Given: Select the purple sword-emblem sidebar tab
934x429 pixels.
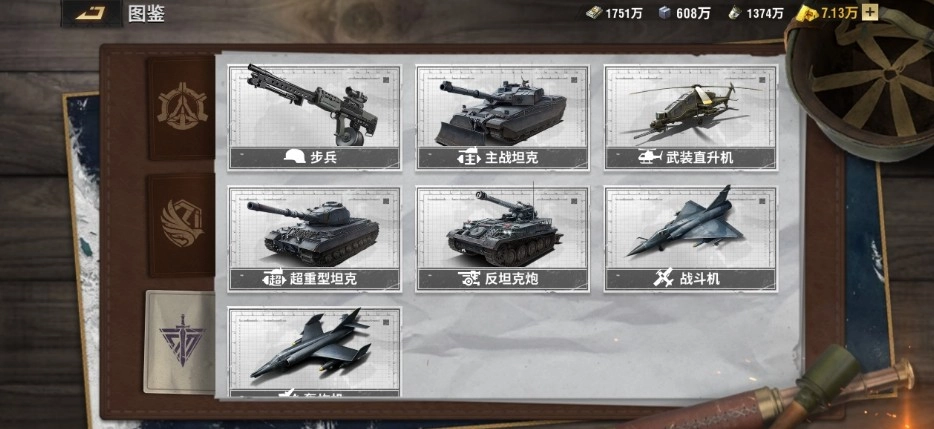Looking at the screenshot, I should click(x=181, y=341).
